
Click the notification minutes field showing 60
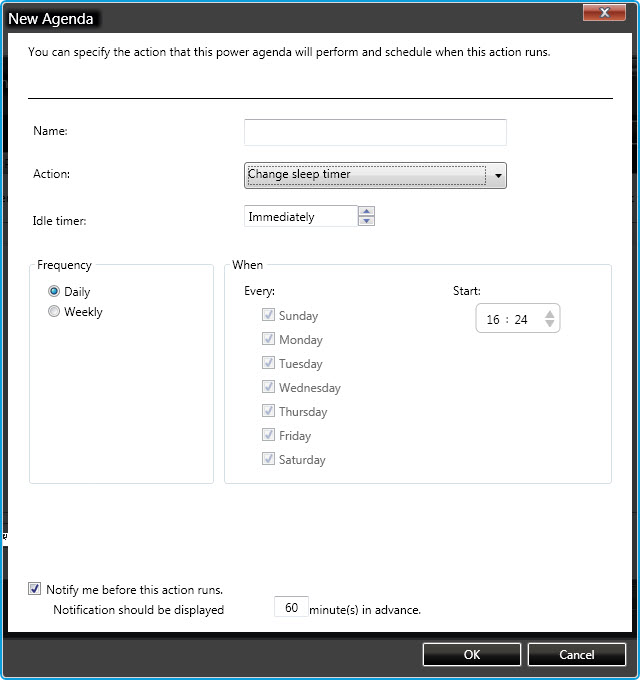tap(291, 607)
